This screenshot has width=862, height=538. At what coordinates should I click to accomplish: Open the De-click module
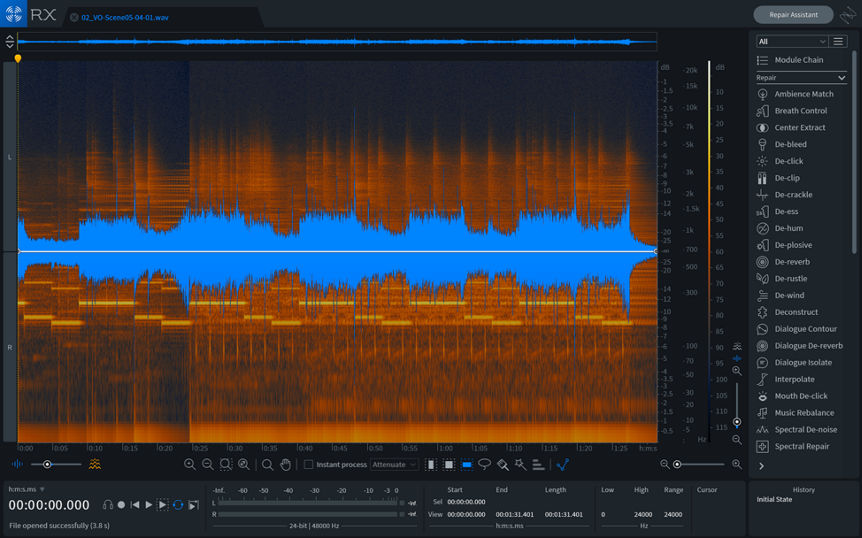click(x=788, y=161)
